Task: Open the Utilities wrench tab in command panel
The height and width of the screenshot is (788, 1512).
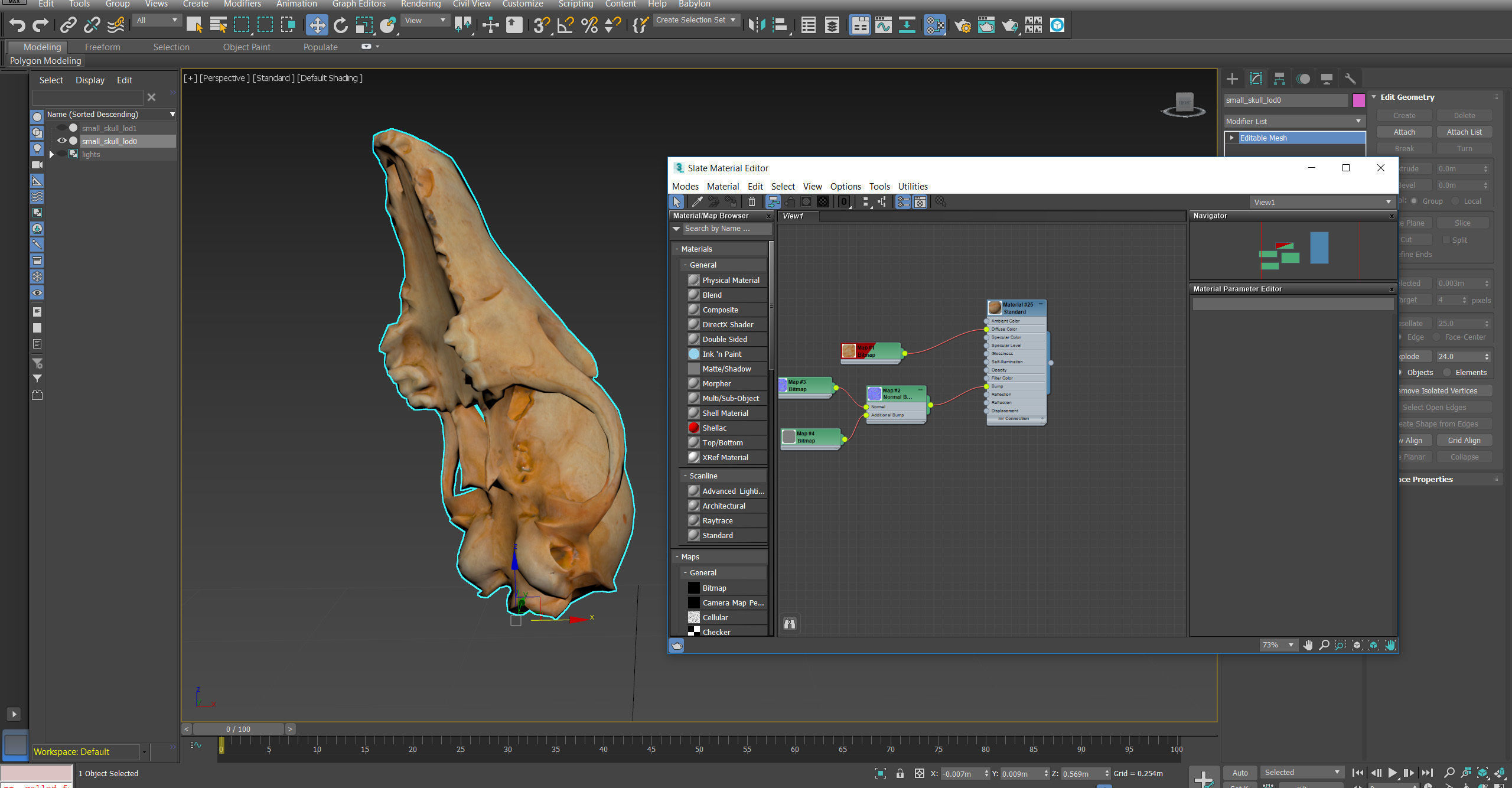Action: point(1350,79)
